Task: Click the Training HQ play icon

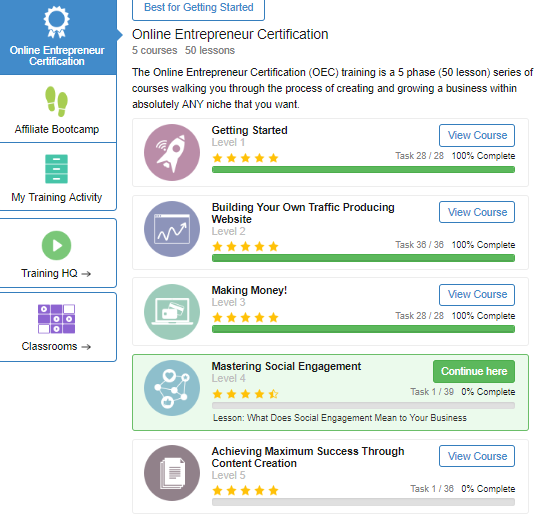Action: (x=56, y=245)
